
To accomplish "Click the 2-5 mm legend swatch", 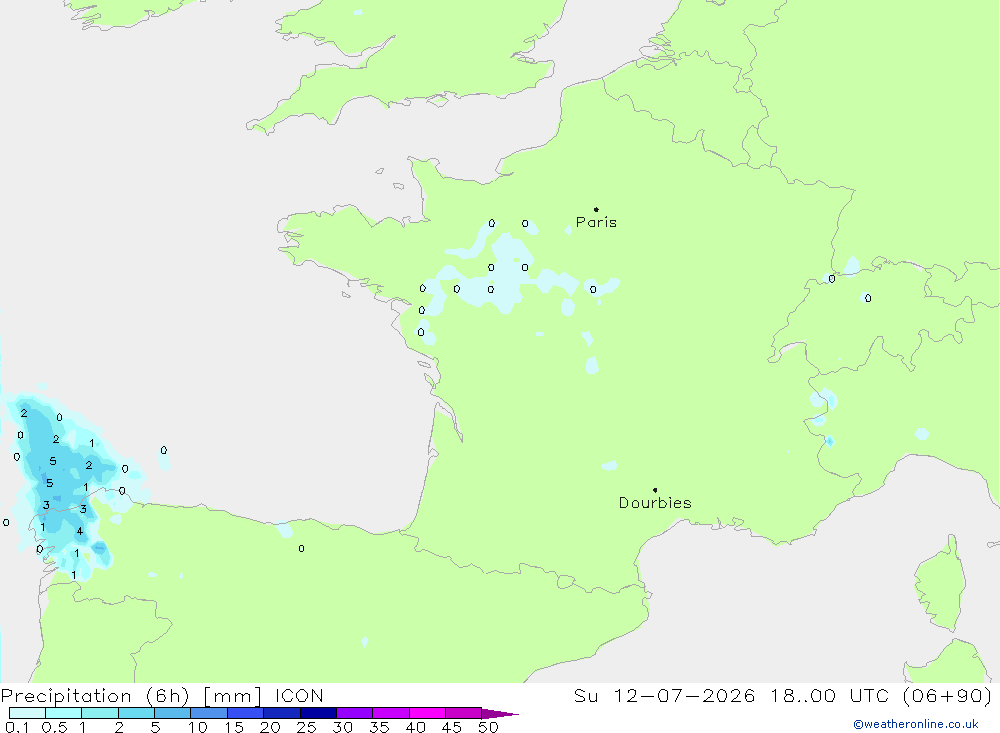I will click(136, 713).
